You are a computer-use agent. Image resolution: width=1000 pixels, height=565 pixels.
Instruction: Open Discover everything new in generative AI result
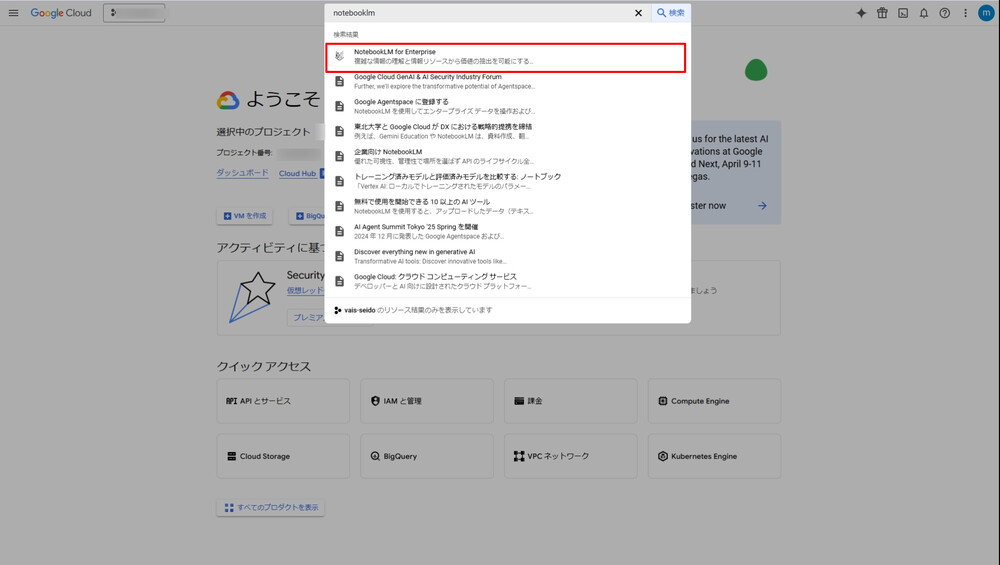pos(507,256)
